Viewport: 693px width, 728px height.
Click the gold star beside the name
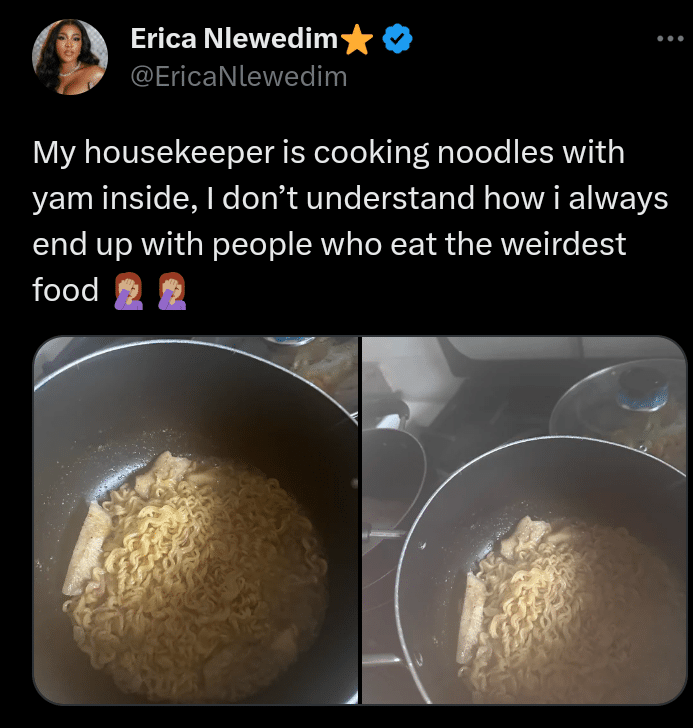tap(357, 40)
